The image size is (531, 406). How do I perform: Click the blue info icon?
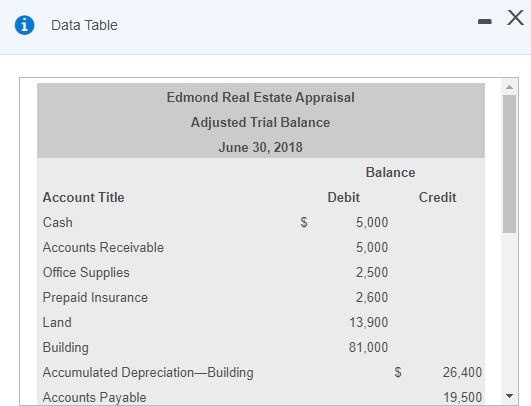coord(24,25)
